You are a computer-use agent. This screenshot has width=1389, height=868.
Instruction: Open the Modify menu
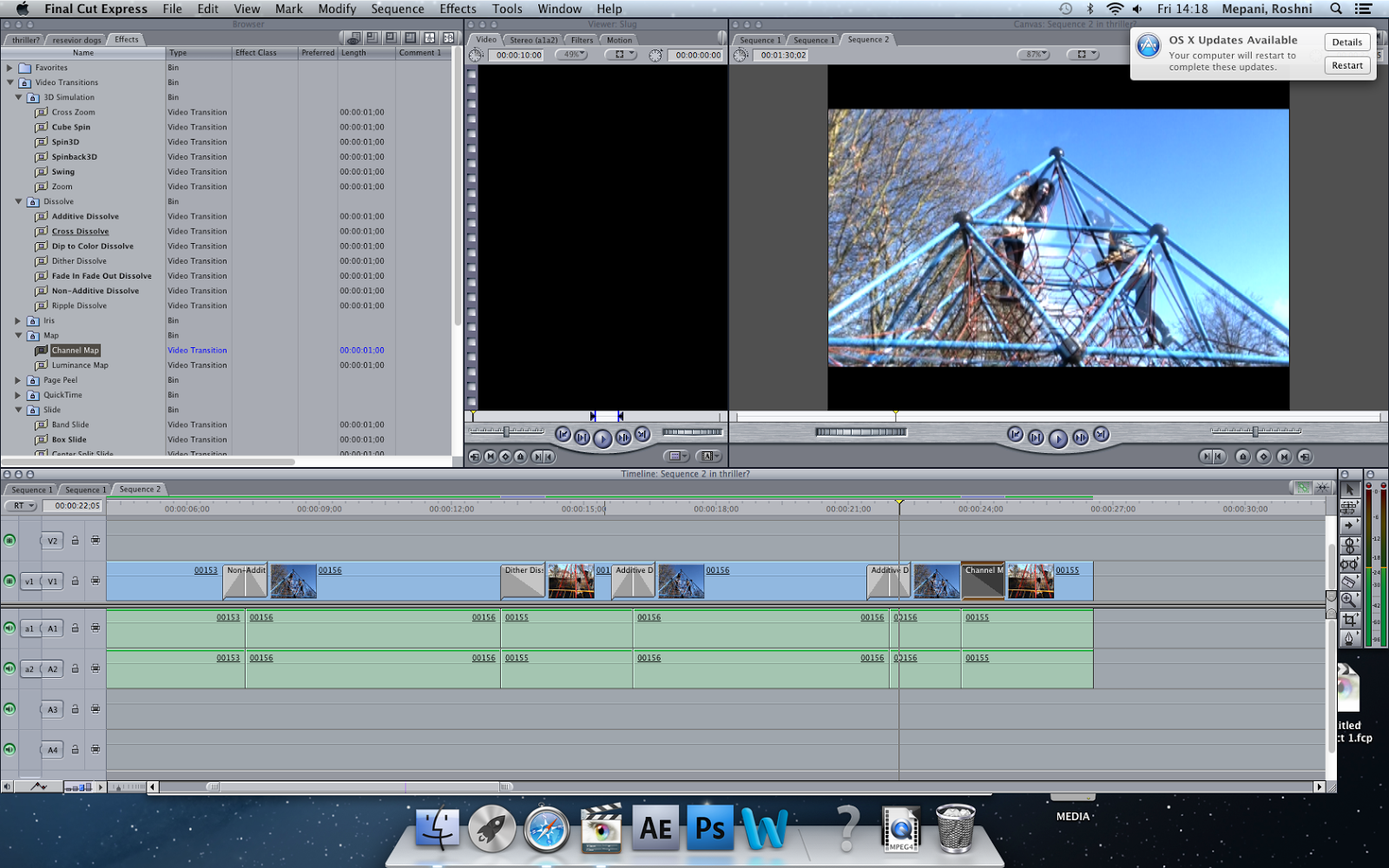click(337, 9)
